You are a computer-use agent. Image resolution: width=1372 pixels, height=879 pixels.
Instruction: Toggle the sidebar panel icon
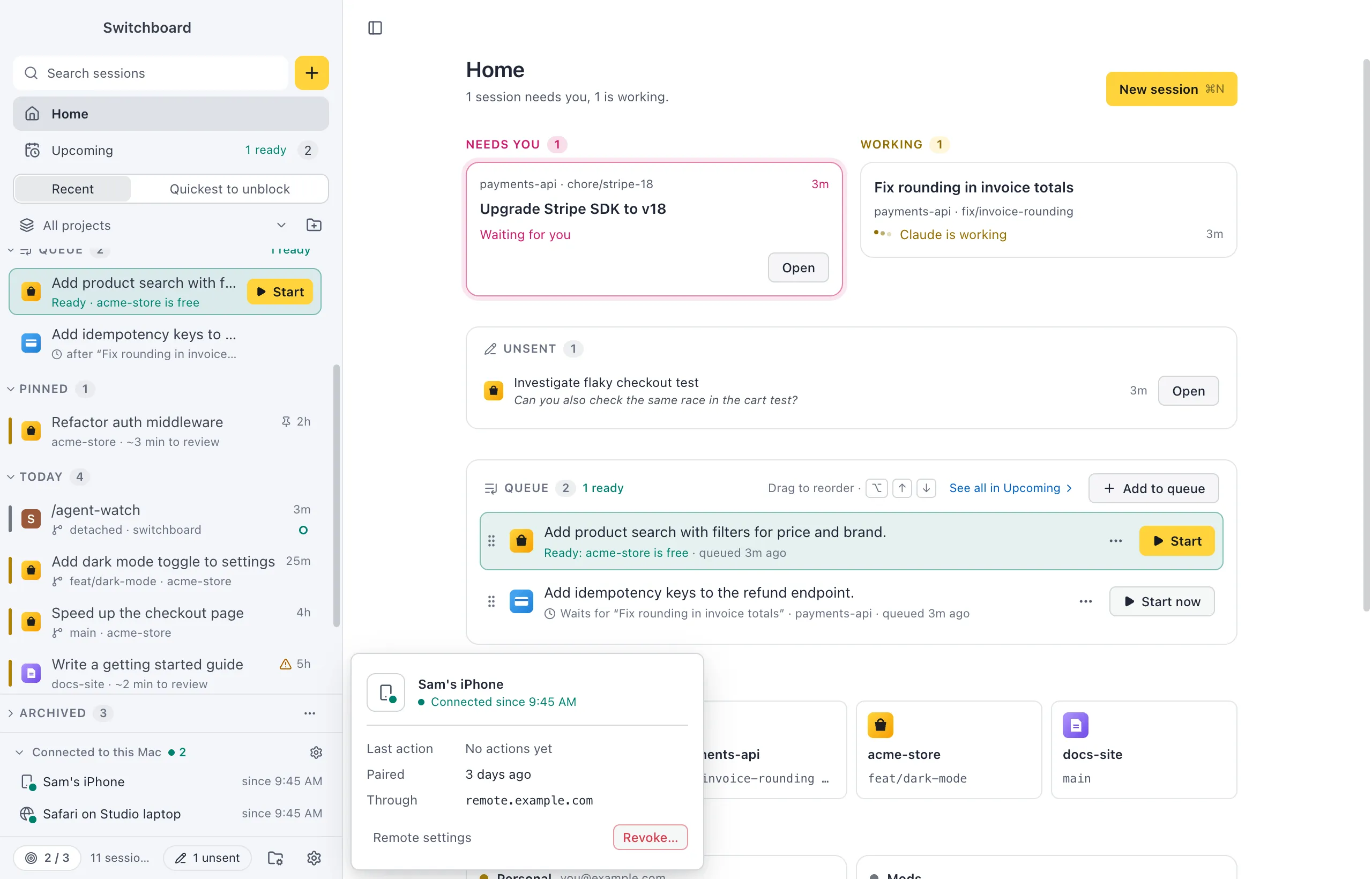(375, 27)
